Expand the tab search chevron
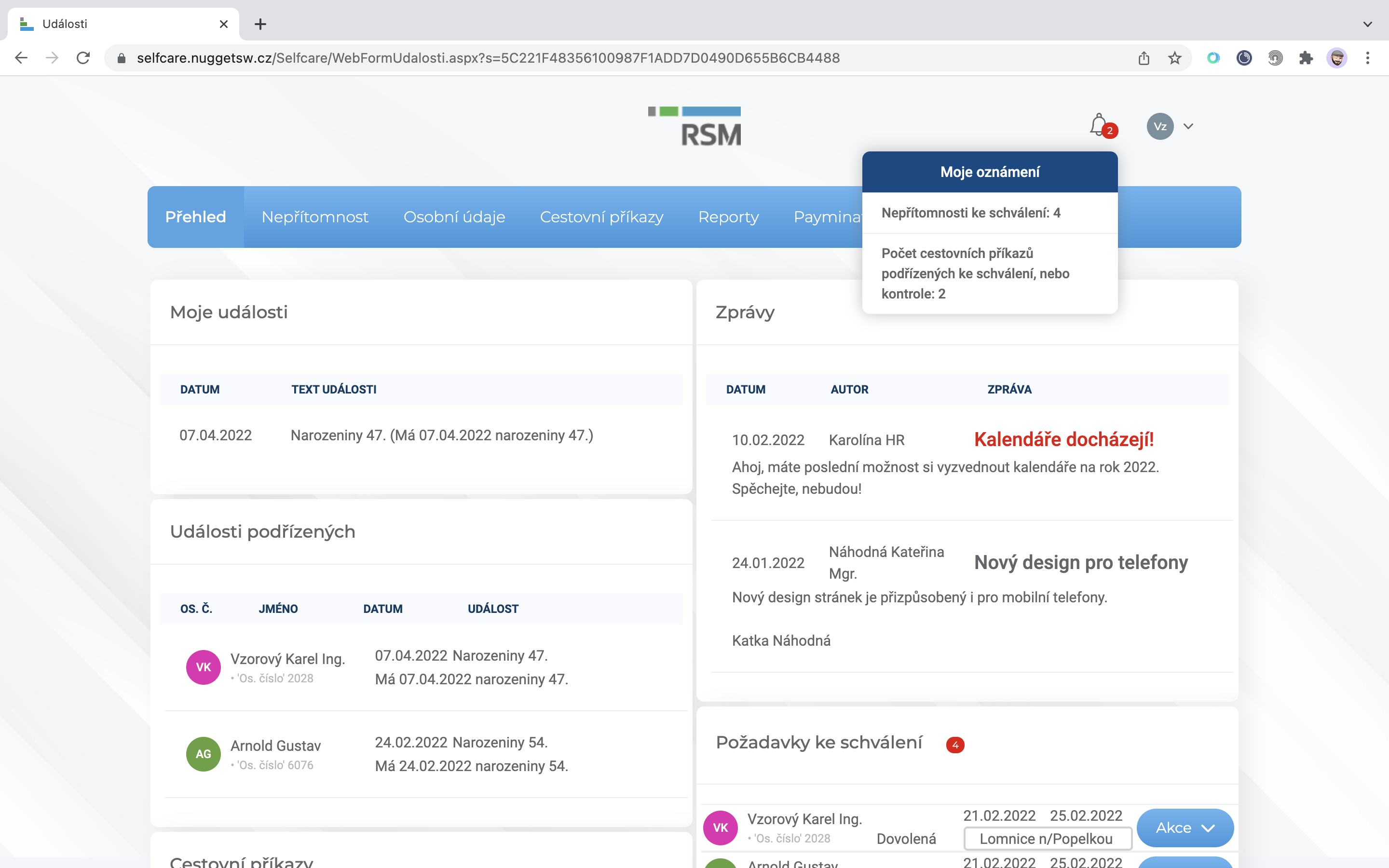The image size is (1389, 868). coord(1368,24)
